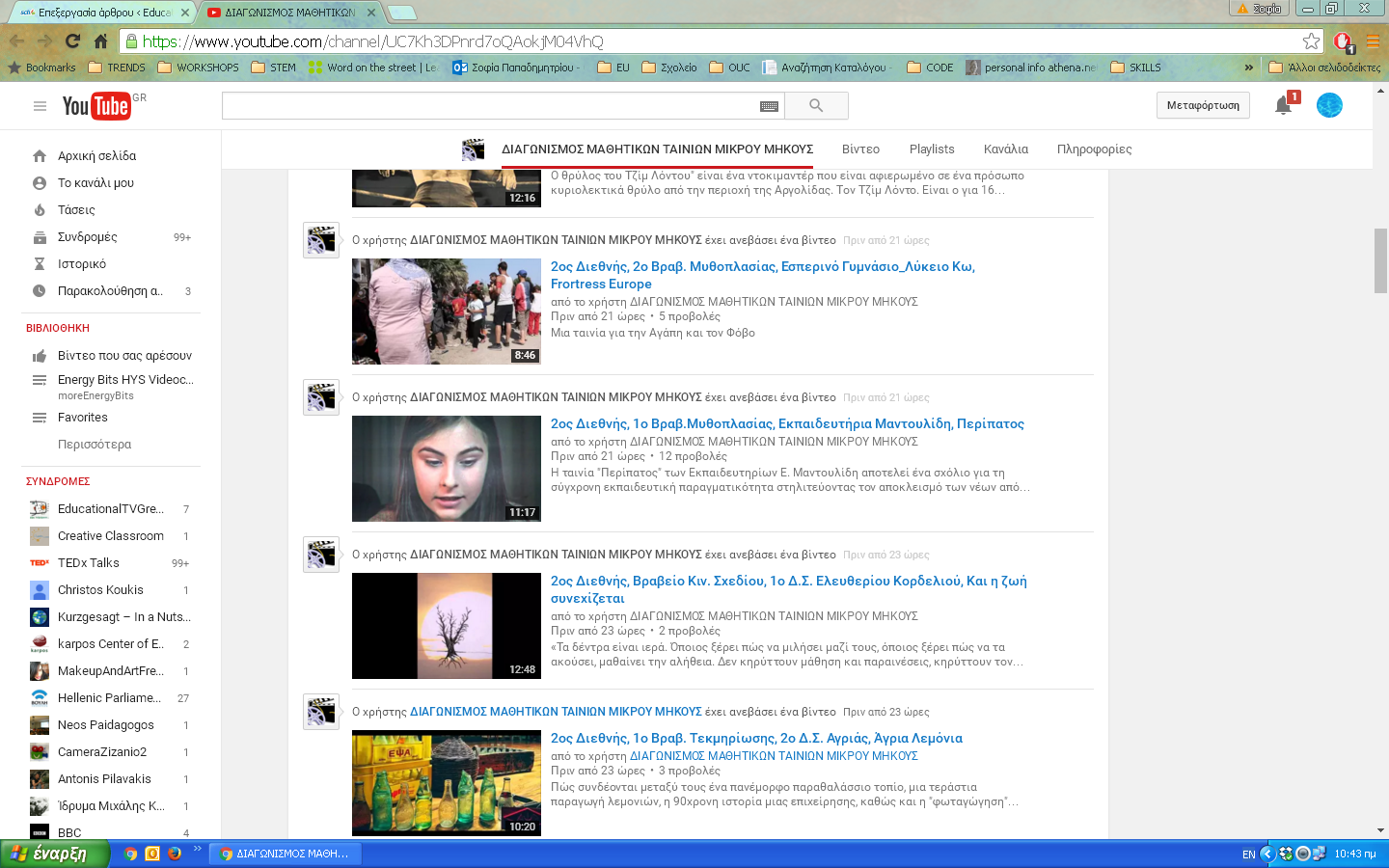
Task: Click the Μεταφόρτωση upload button
Action: tap(1203, 105)
